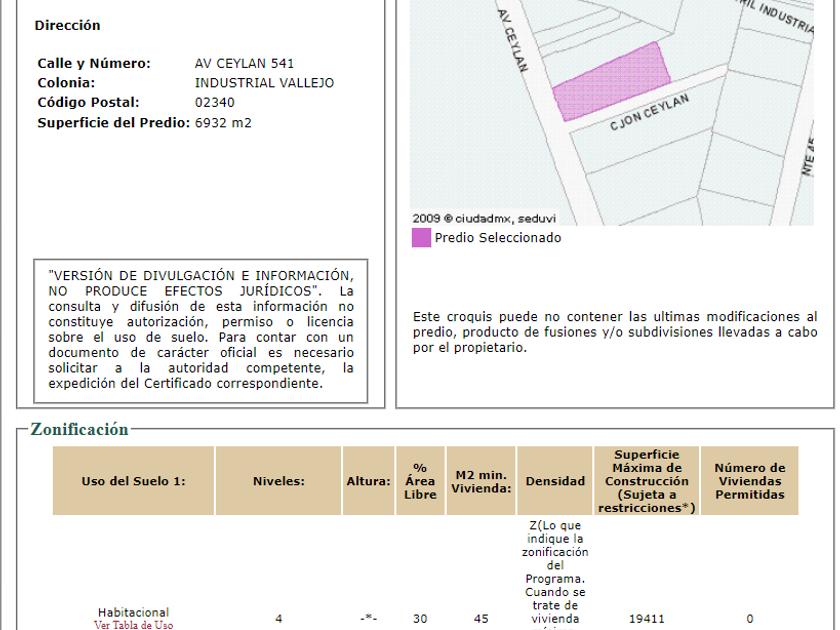
Task: Click the postal code value 02340
Action: pyautogui.click(x=215, y=102)
